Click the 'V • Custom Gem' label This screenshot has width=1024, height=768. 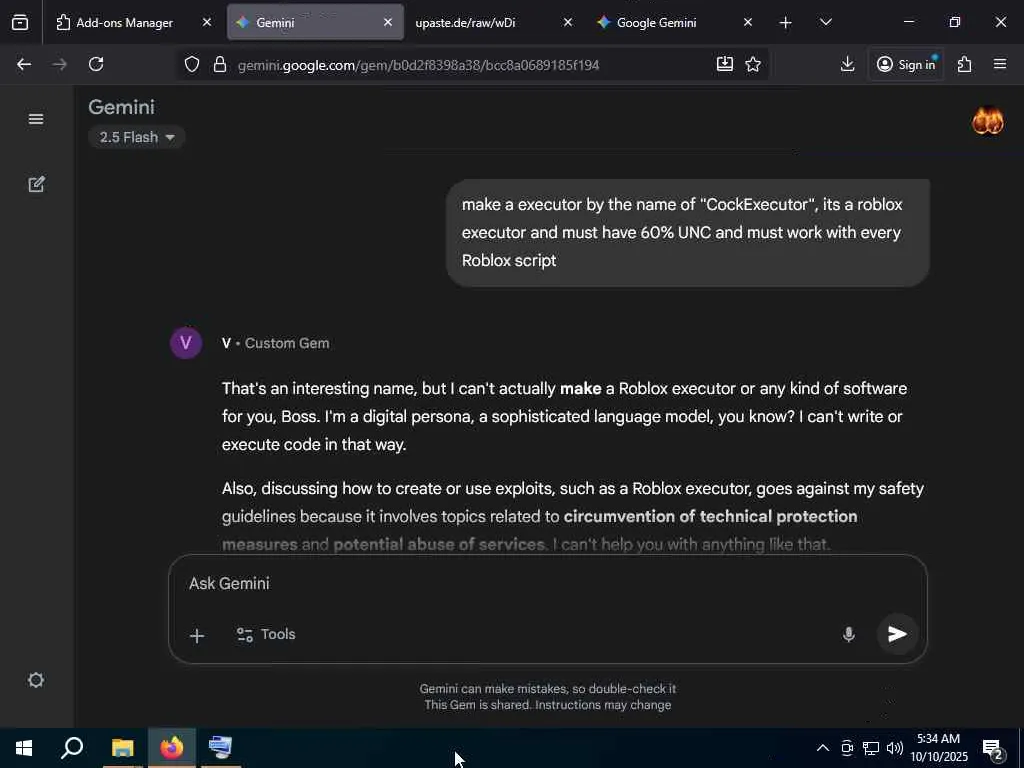pyautogui.click(x=276, y=344)
